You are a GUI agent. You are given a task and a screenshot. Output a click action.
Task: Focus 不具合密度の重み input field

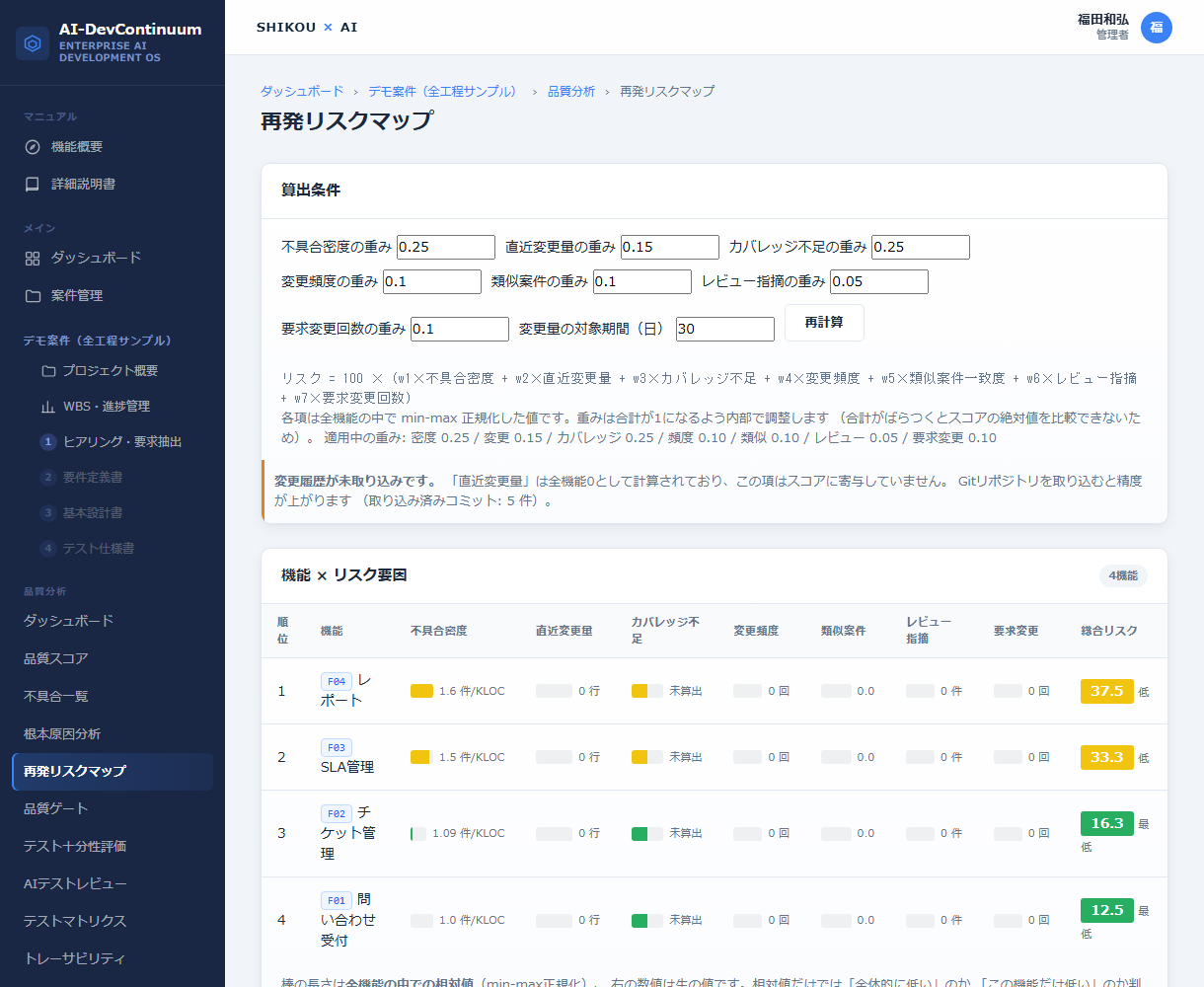(x=446, y=247)
